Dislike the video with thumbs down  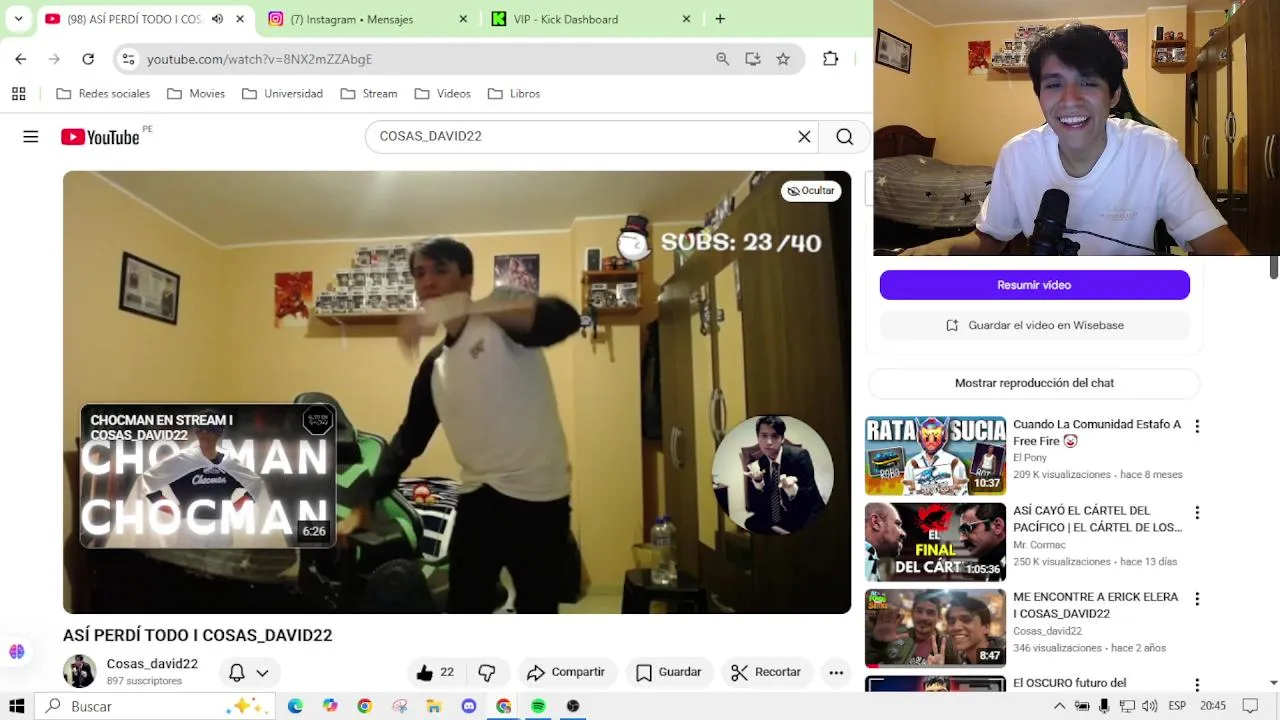pos(487,672)
